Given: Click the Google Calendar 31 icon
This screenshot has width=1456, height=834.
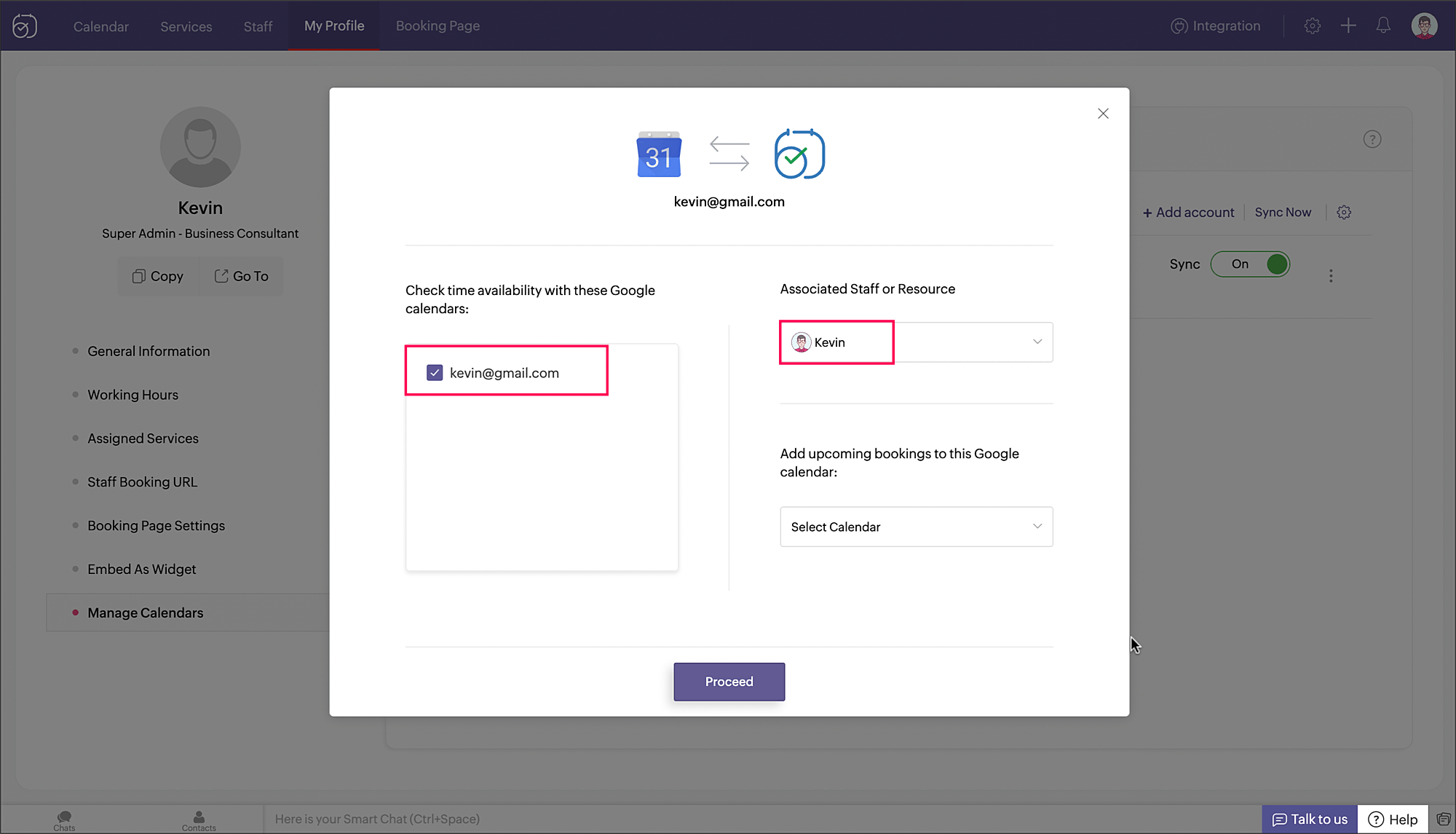Looking at the screenshot, I should [x=659, y=154].
